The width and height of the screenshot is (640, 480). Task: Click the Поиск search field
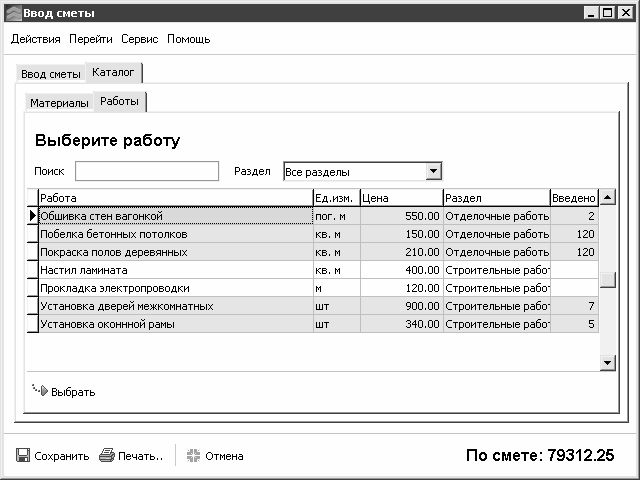coord(147,171)
